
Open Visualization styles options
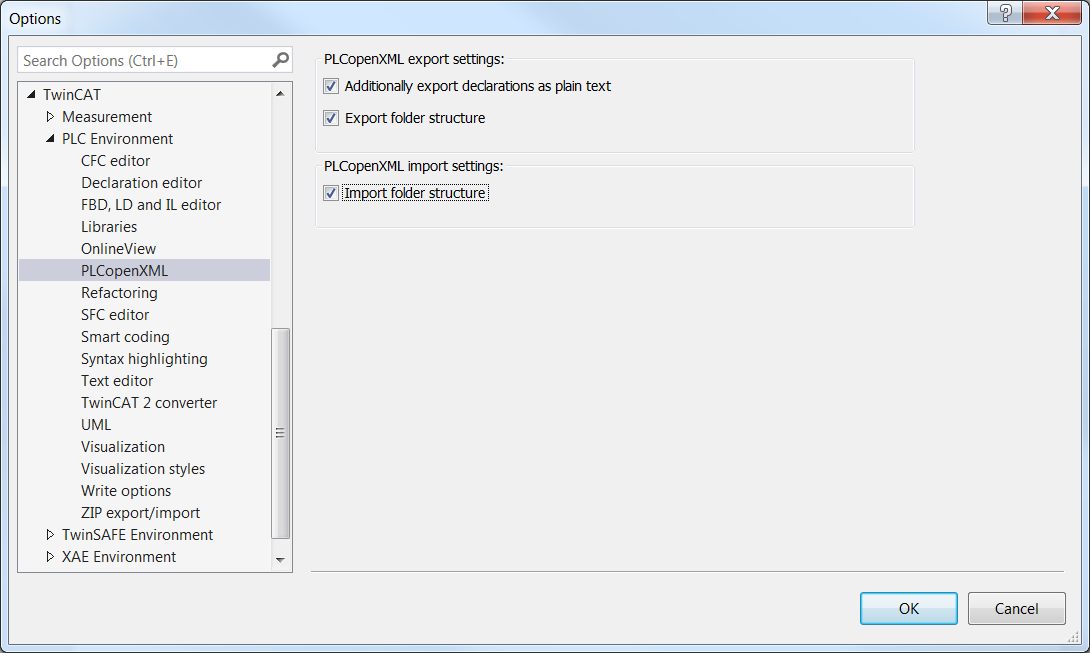(143, 469)
